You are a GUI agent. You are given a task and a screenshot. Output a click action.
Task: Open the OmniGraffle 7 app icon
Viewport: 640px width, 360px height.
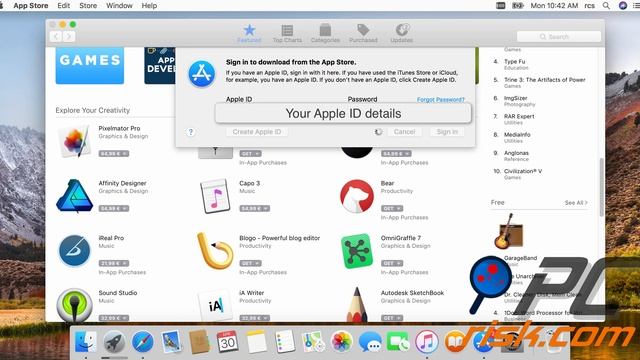pos(357,251)
